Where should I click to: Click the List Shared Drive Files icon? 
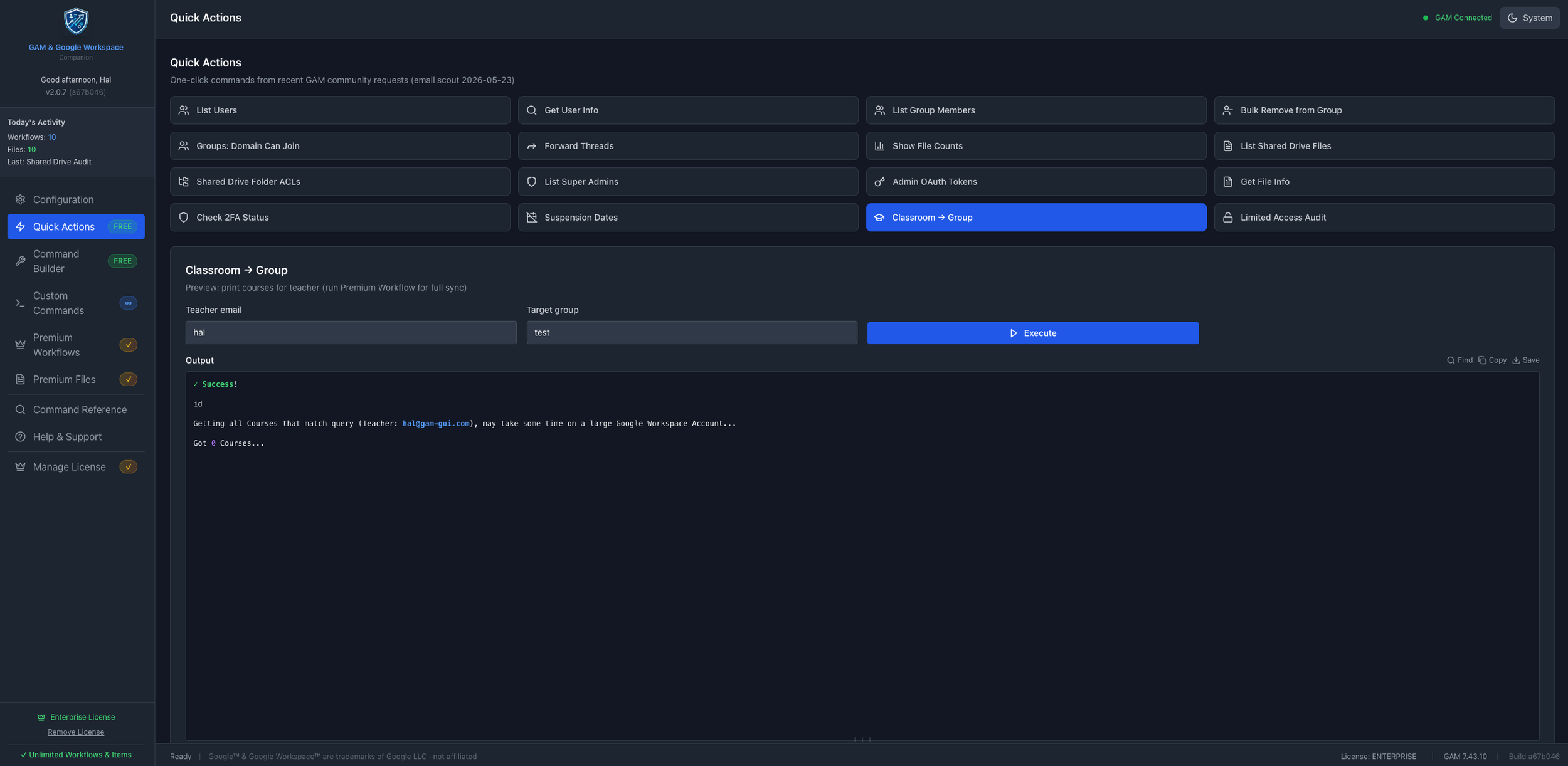coord(1228,146)
